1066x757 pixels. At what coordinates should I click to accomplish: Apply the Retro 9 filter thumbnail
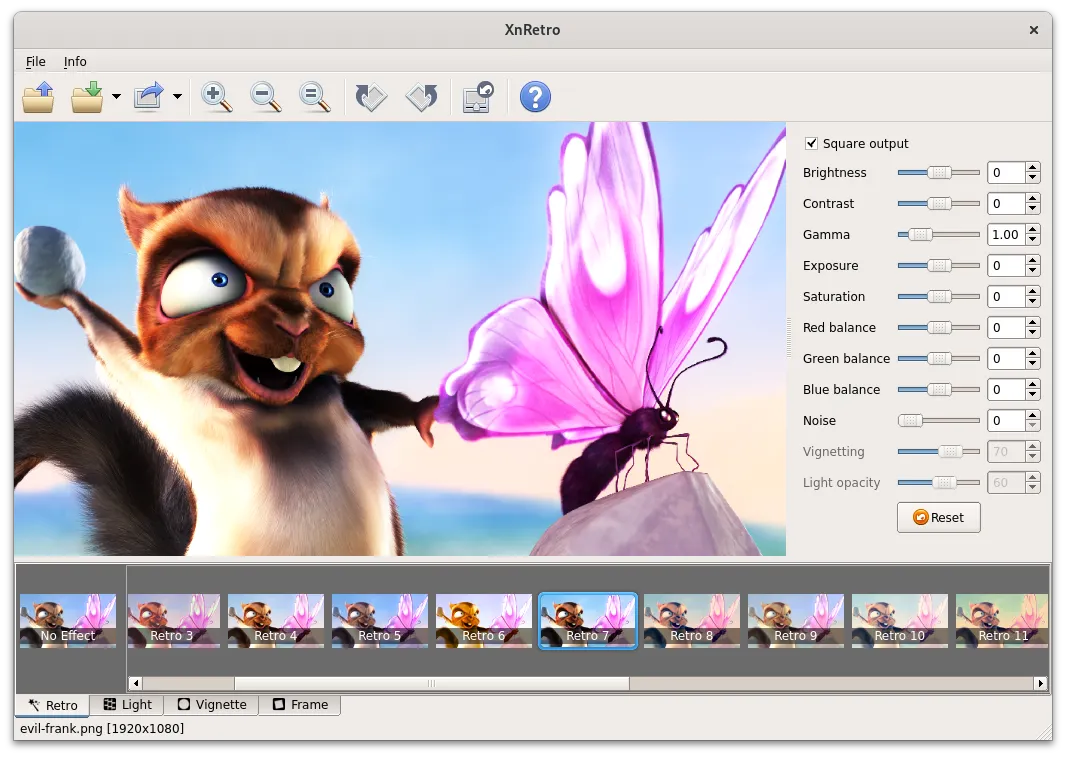[x=796, y=621]
